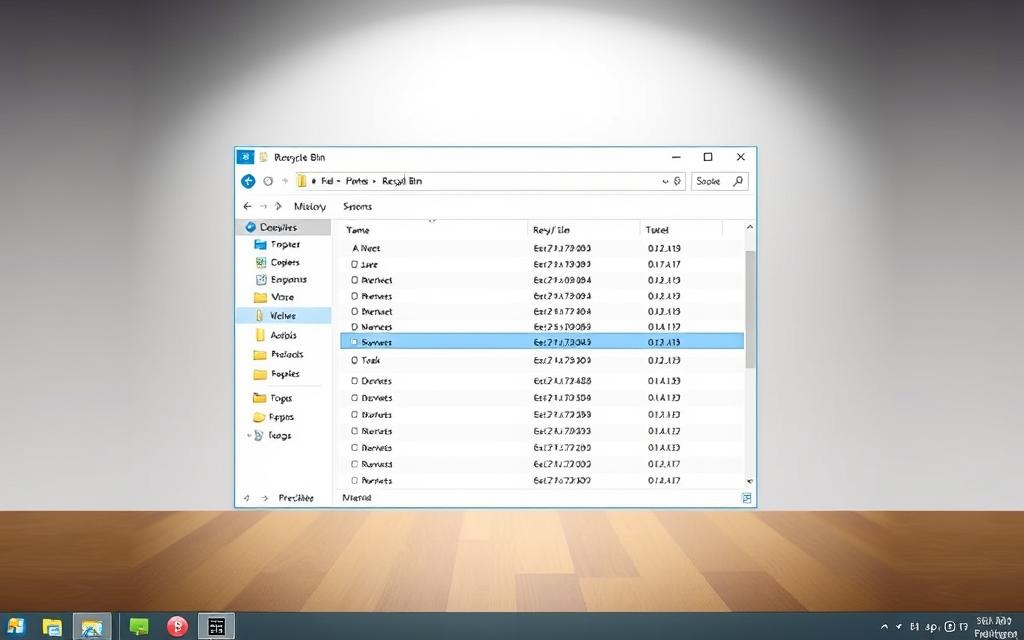Click the magnifier search icon

tap(738, 181)
